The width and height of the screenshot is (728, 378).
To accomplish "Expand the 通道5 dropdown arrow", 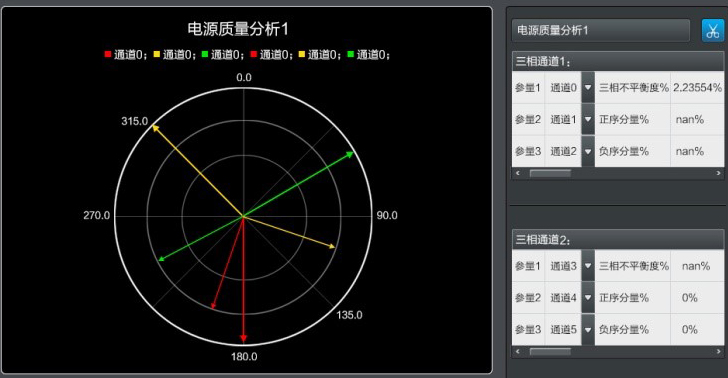I will coord(588,330).
